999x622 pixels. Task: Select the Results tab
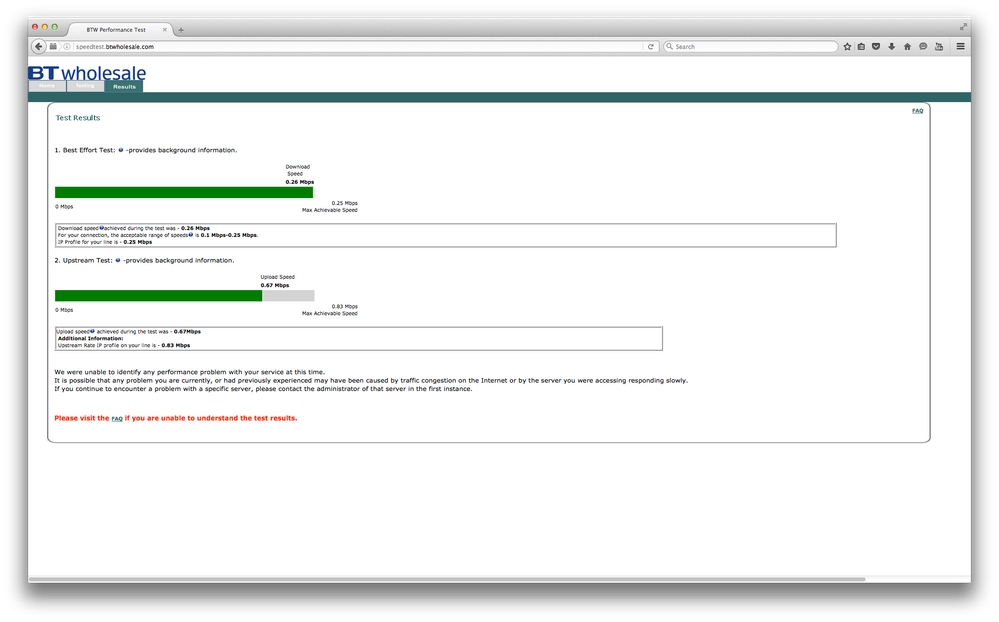point(124,87)
